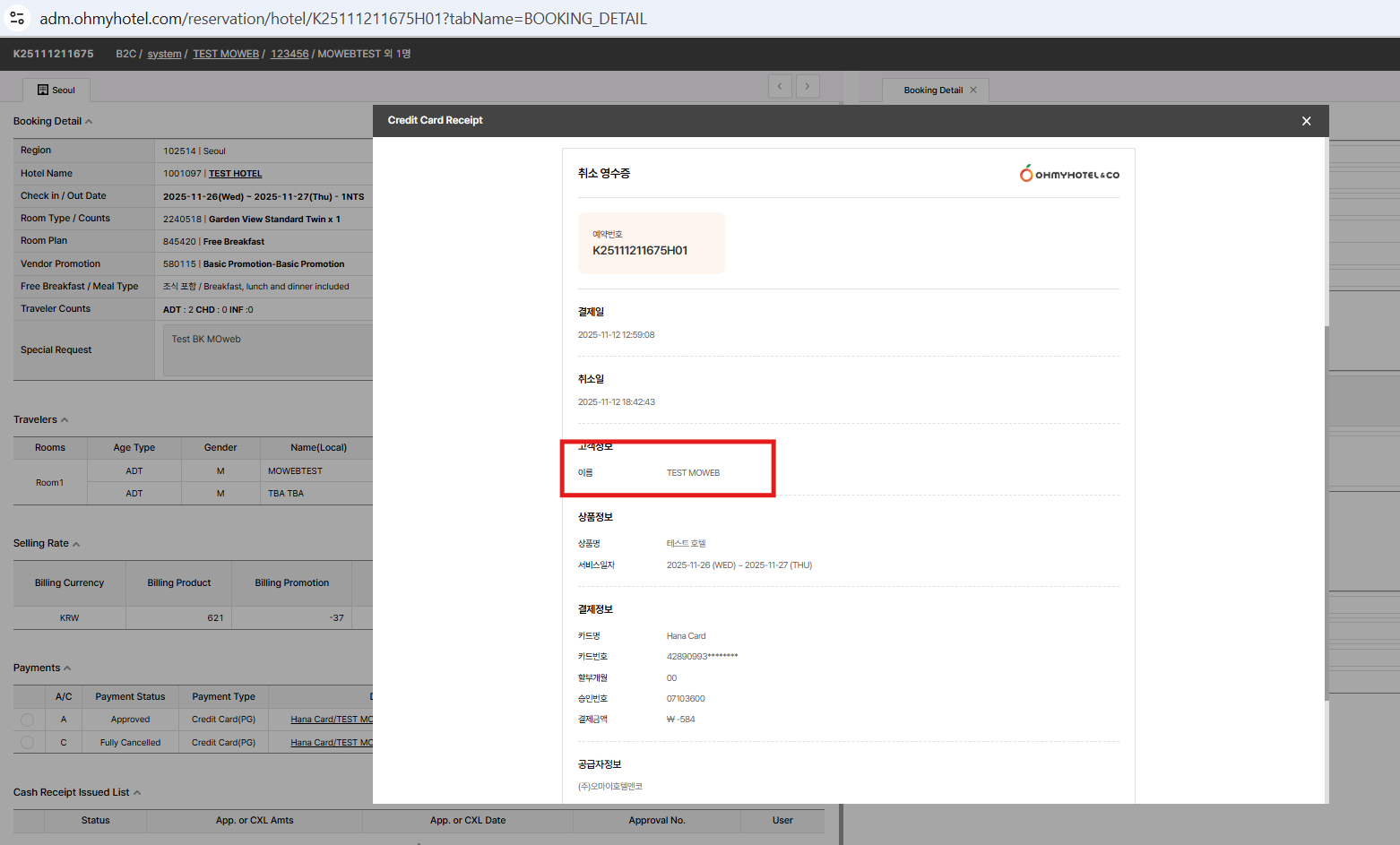Select the radio button for payment row C
This screenshot has height=845, width=1400.
coord(27,743)
